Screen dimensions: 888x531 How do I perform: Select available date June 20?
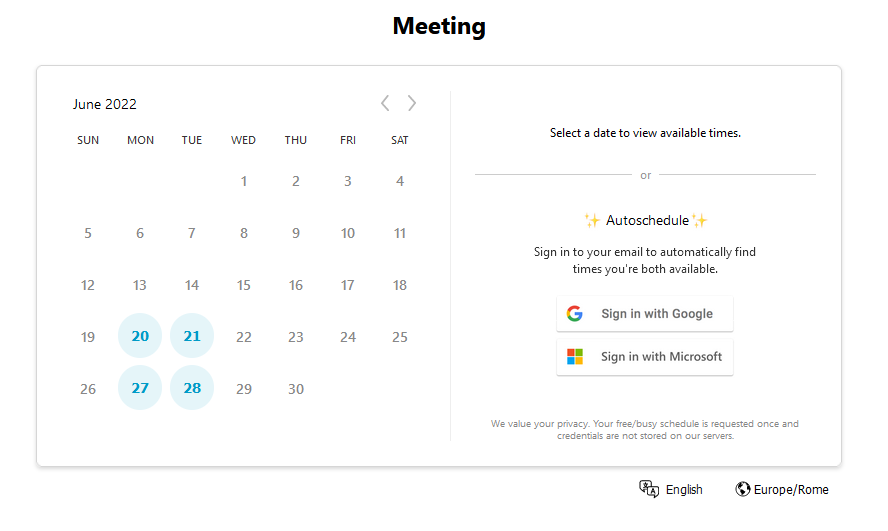[x=140, y=336]
